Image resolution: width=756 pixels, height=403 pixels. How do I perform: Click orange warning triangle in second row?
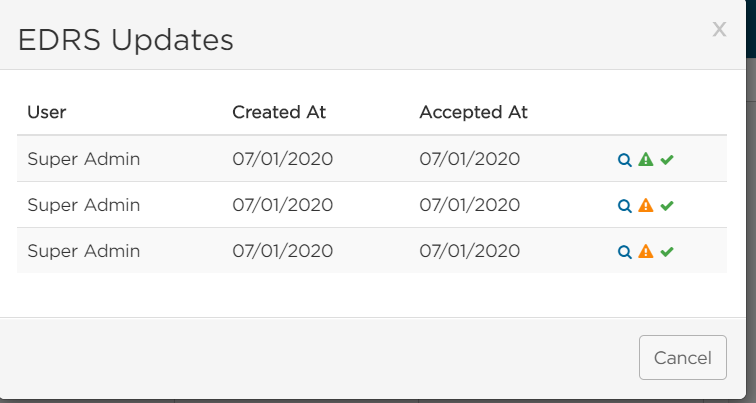click(646, 205)
